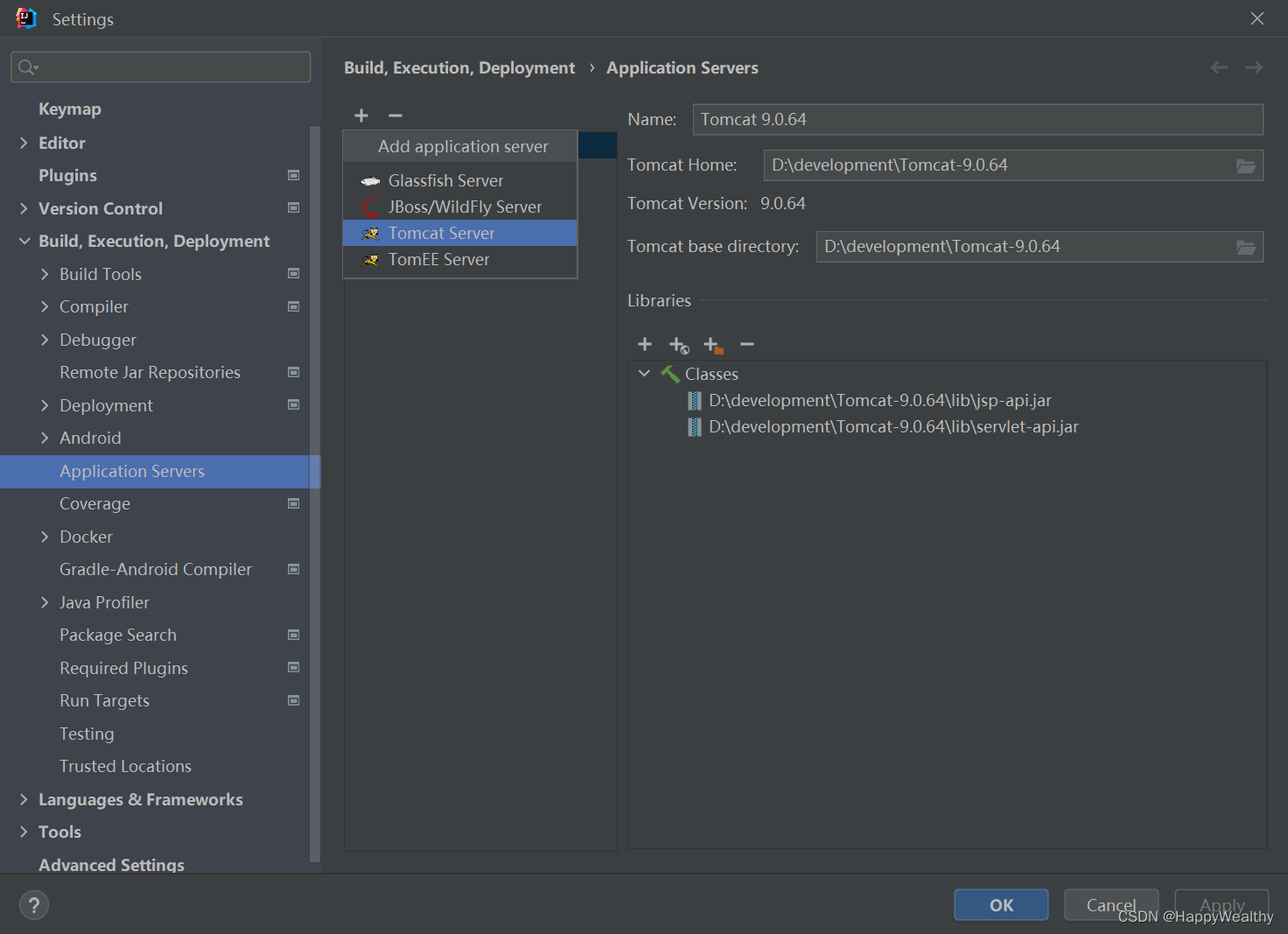Screen dimensions: 1288x934
Task: Click the minus icon to remove the server
Action: coord(395,116)
